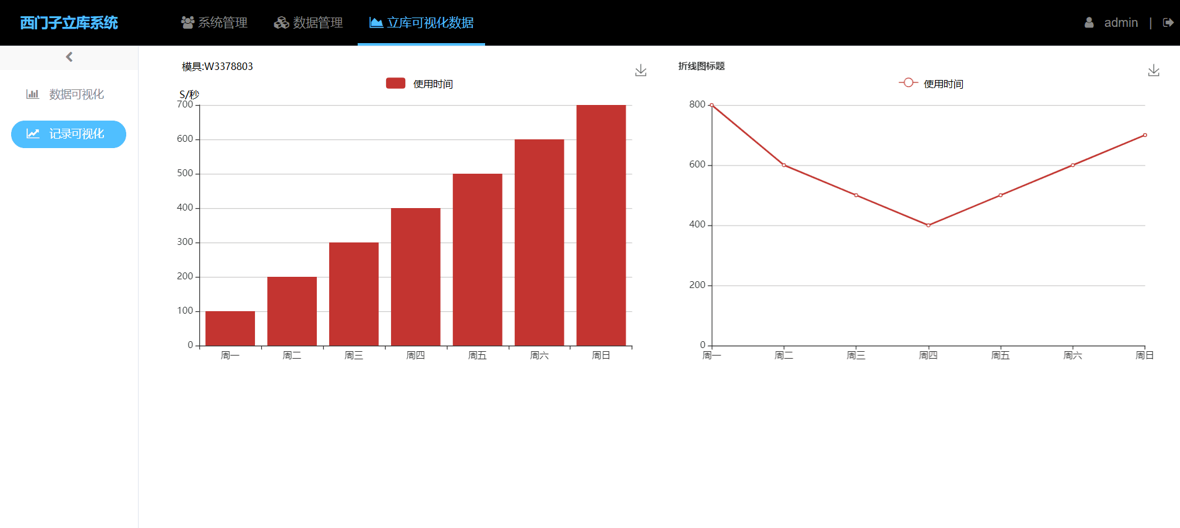Viewport: 1180px width, 528px height.
Task: Open the 数据管理 menu
Action: tap(309, 23)
